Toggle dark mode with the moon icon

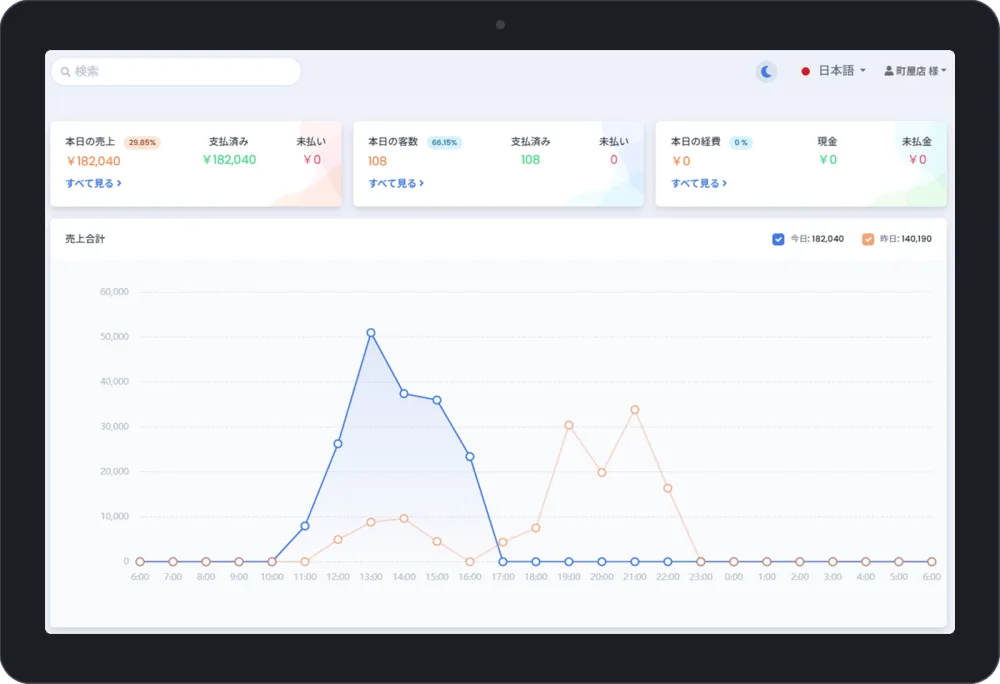pyautogui.click(x=766, y=71)
